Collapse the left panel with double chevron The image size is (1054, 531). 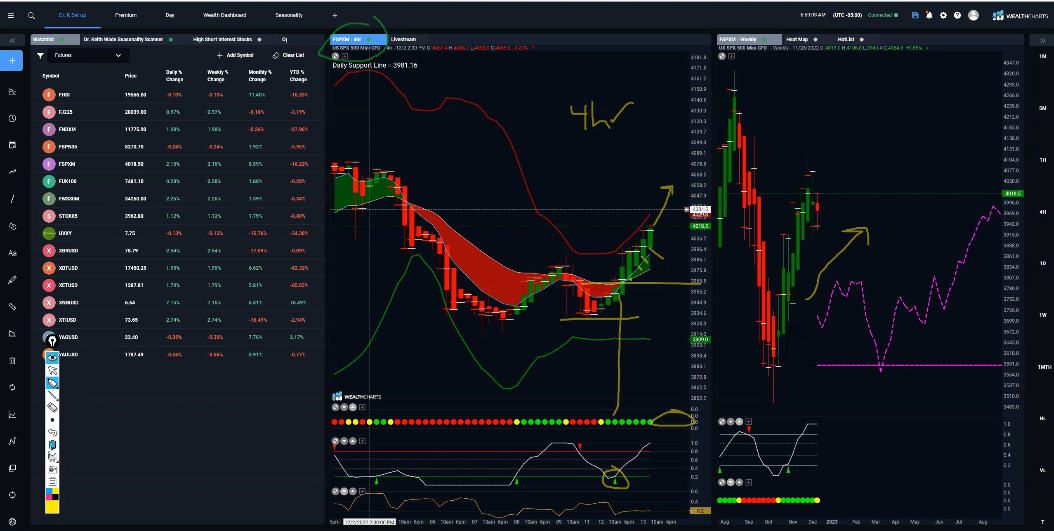pyautogui.click(x=12, y=41)
